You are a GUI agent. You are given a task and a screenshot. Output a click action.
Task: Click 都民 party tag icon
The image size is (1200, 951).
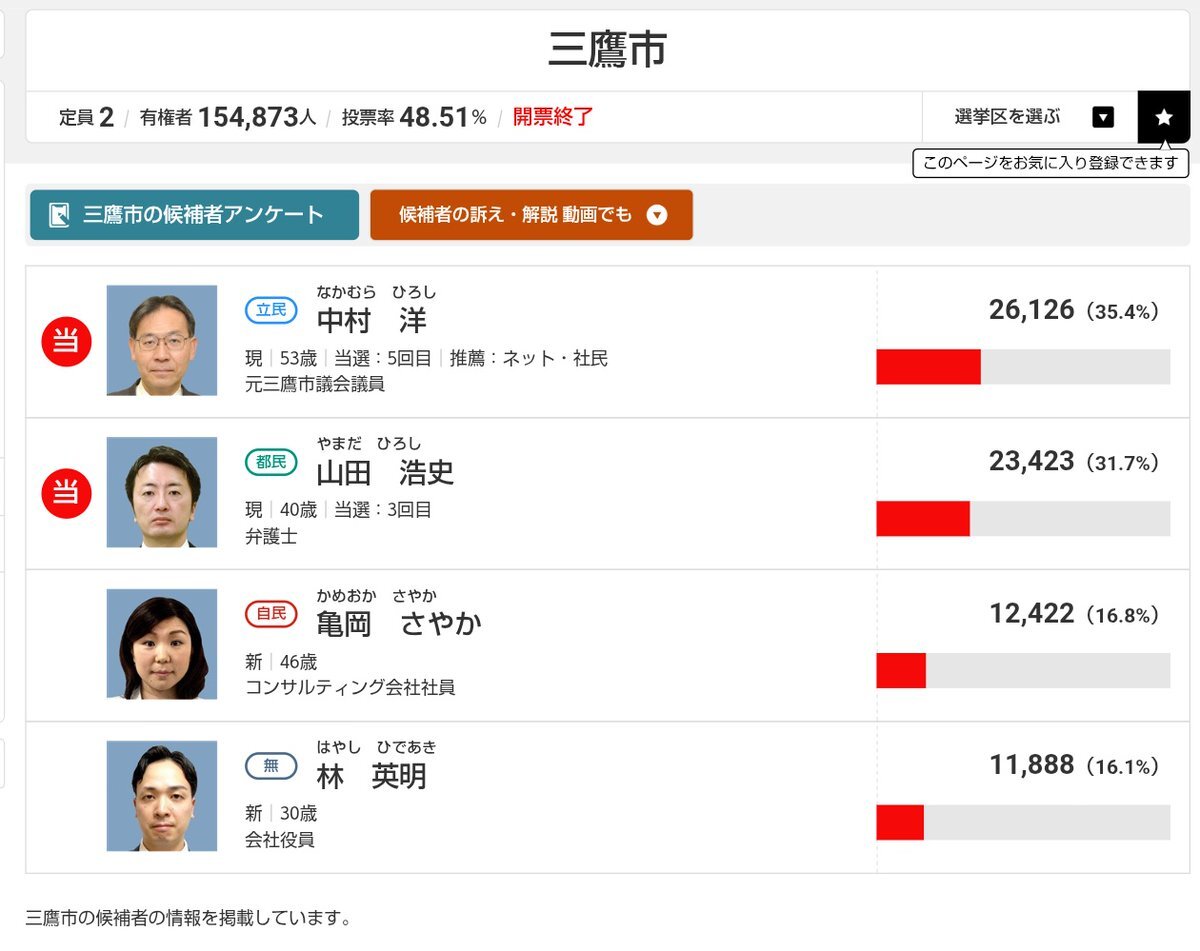[x=271, y=462]
